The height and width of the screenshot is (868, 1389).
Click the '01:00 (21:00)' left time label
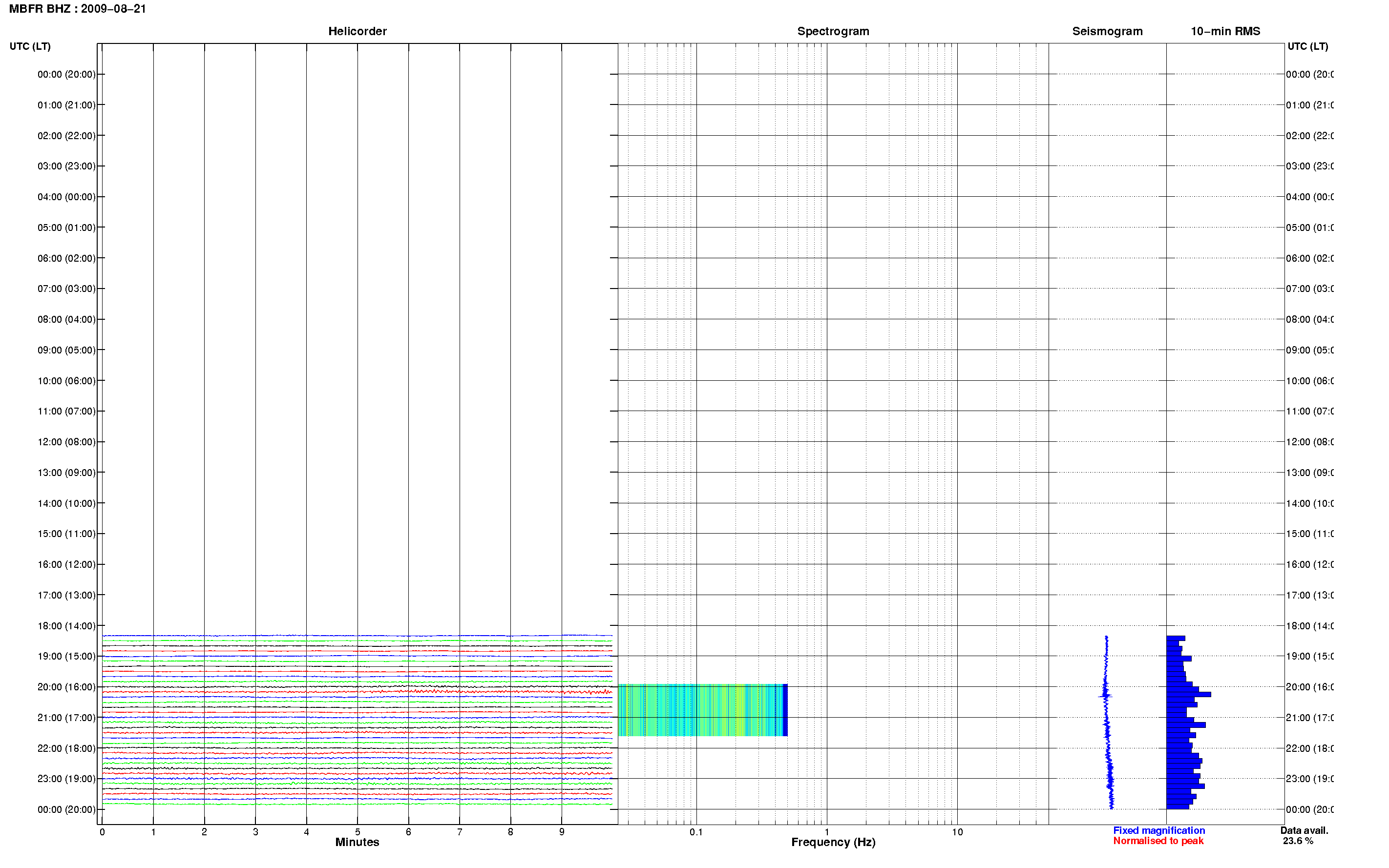(x=66, y=104)
